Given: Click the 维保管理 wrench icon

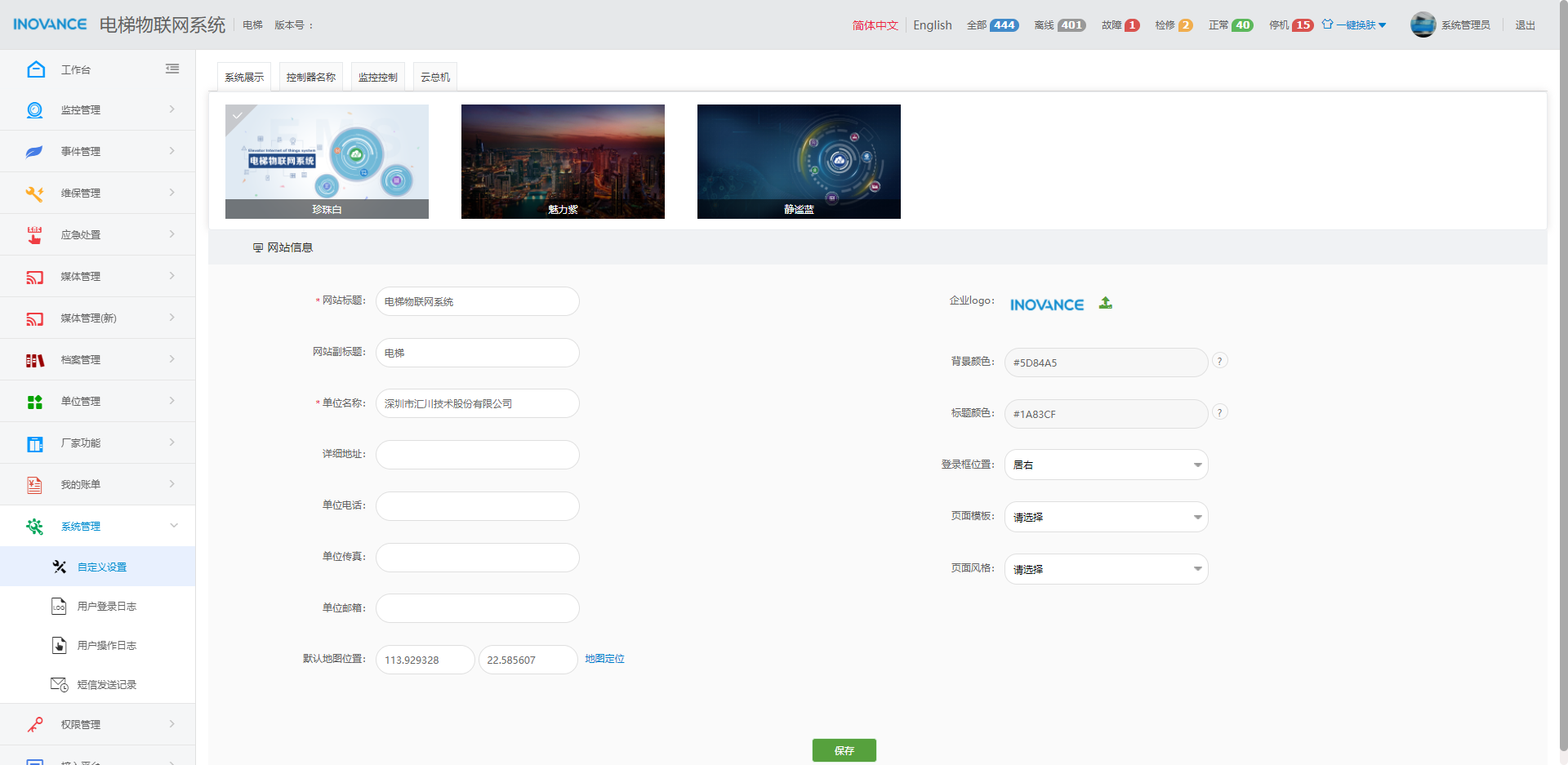Looking at the screenshot, I should coord(34,193).
